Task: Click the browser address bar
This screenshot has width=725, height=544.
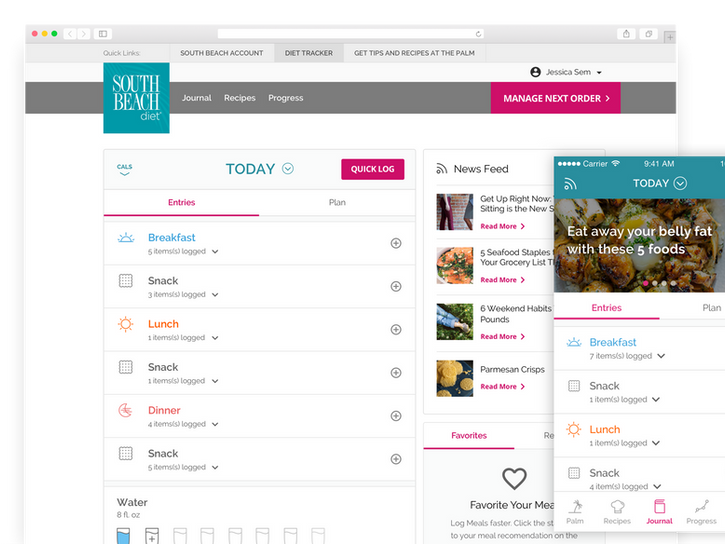Action: tap(350, 34)
